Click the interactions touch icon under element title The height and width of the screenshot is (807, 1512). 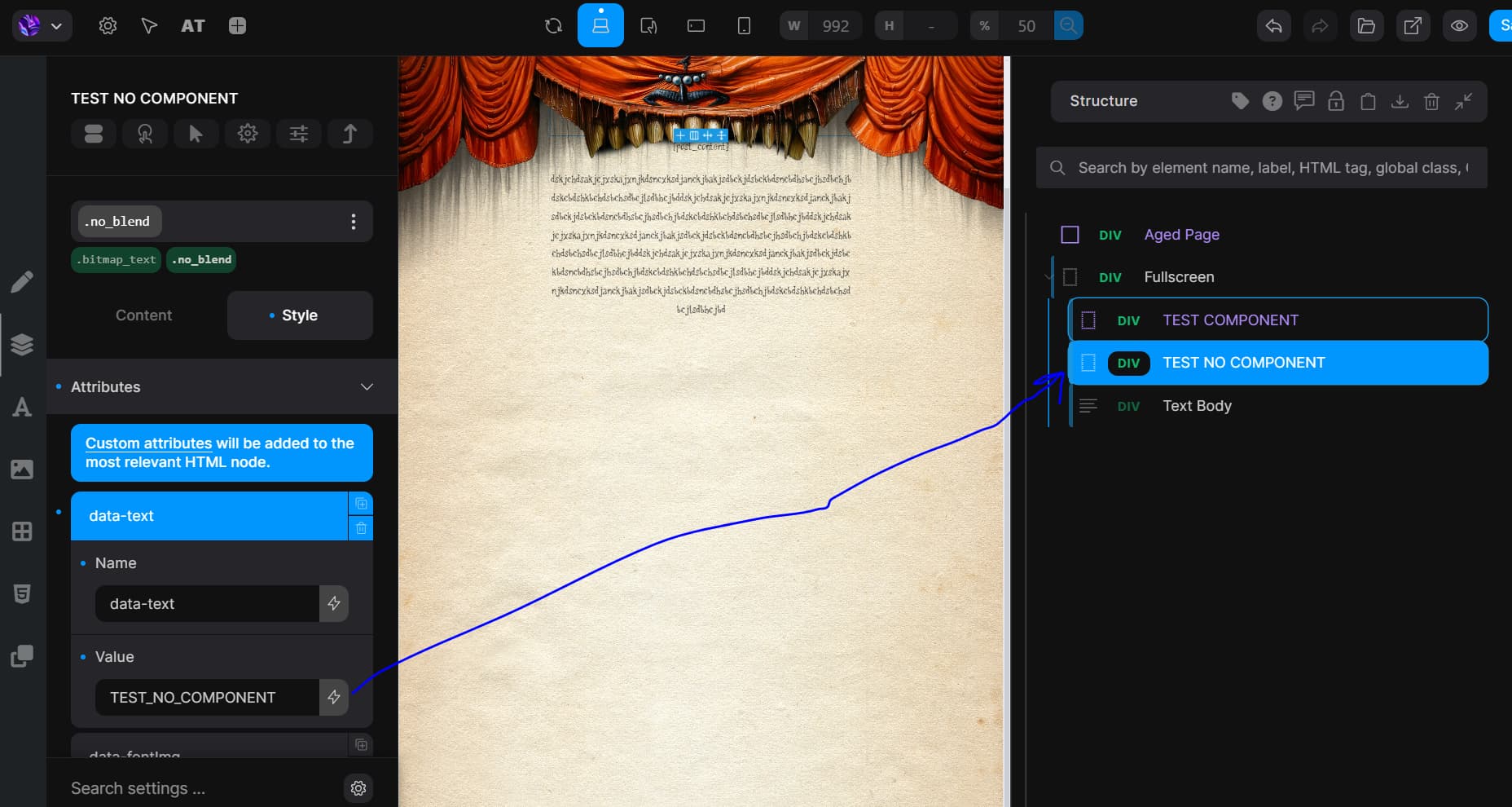pos(145,134)
